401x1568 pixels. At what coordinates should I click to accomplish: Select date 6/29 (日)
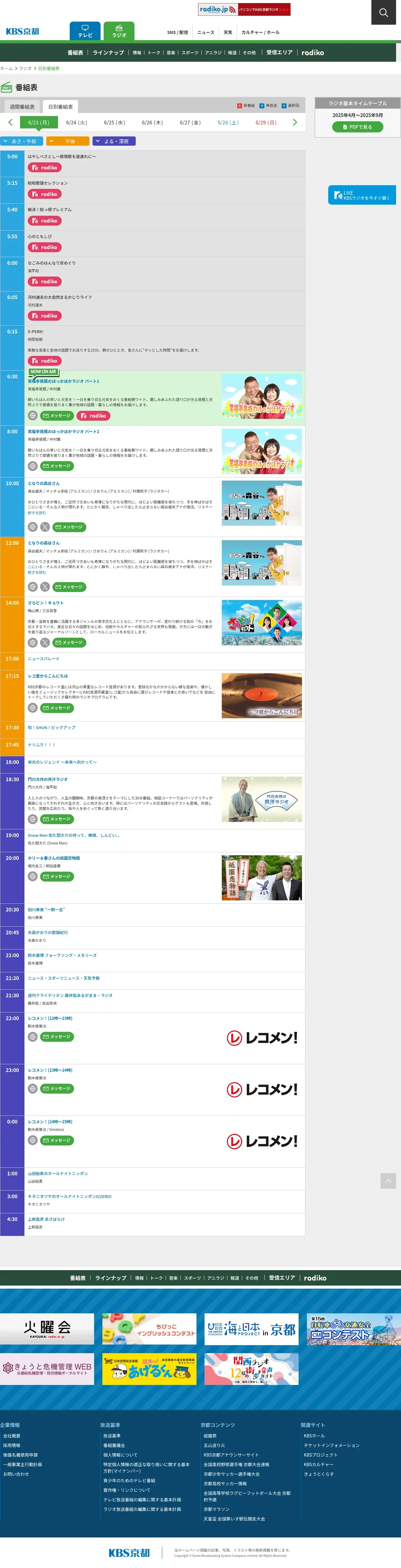tap(266, 122)
